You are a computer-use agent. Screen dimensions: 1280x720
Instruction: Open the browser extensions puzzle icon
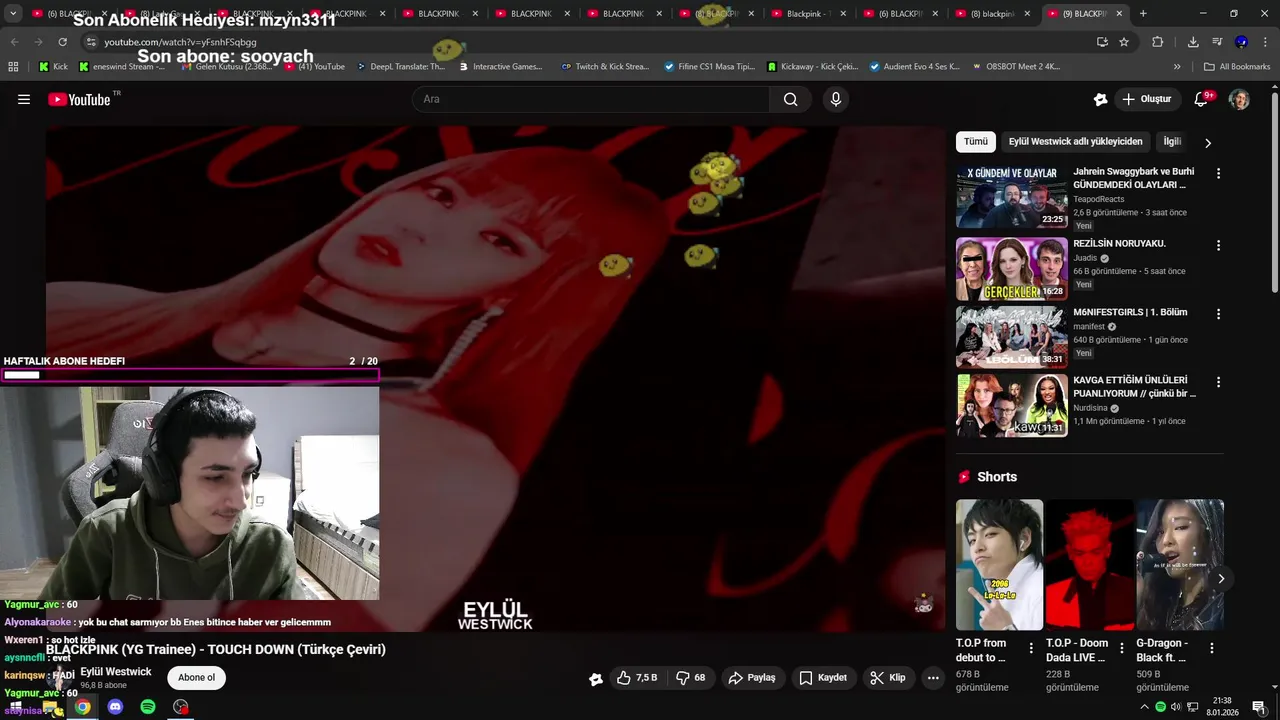[x=1158, y=42]
